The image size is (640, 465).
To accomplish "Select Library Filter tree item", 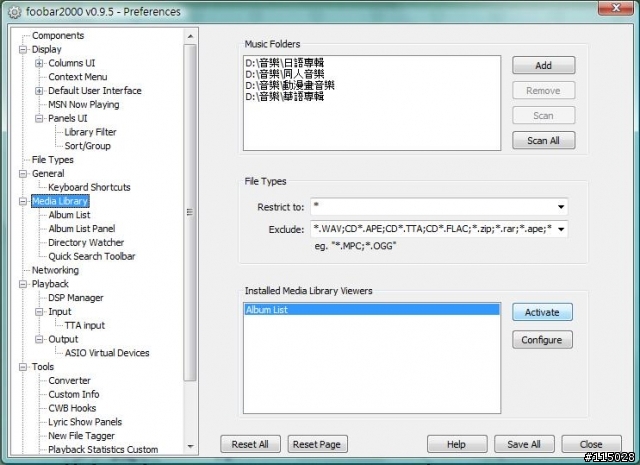I will [x=90, y=132].
